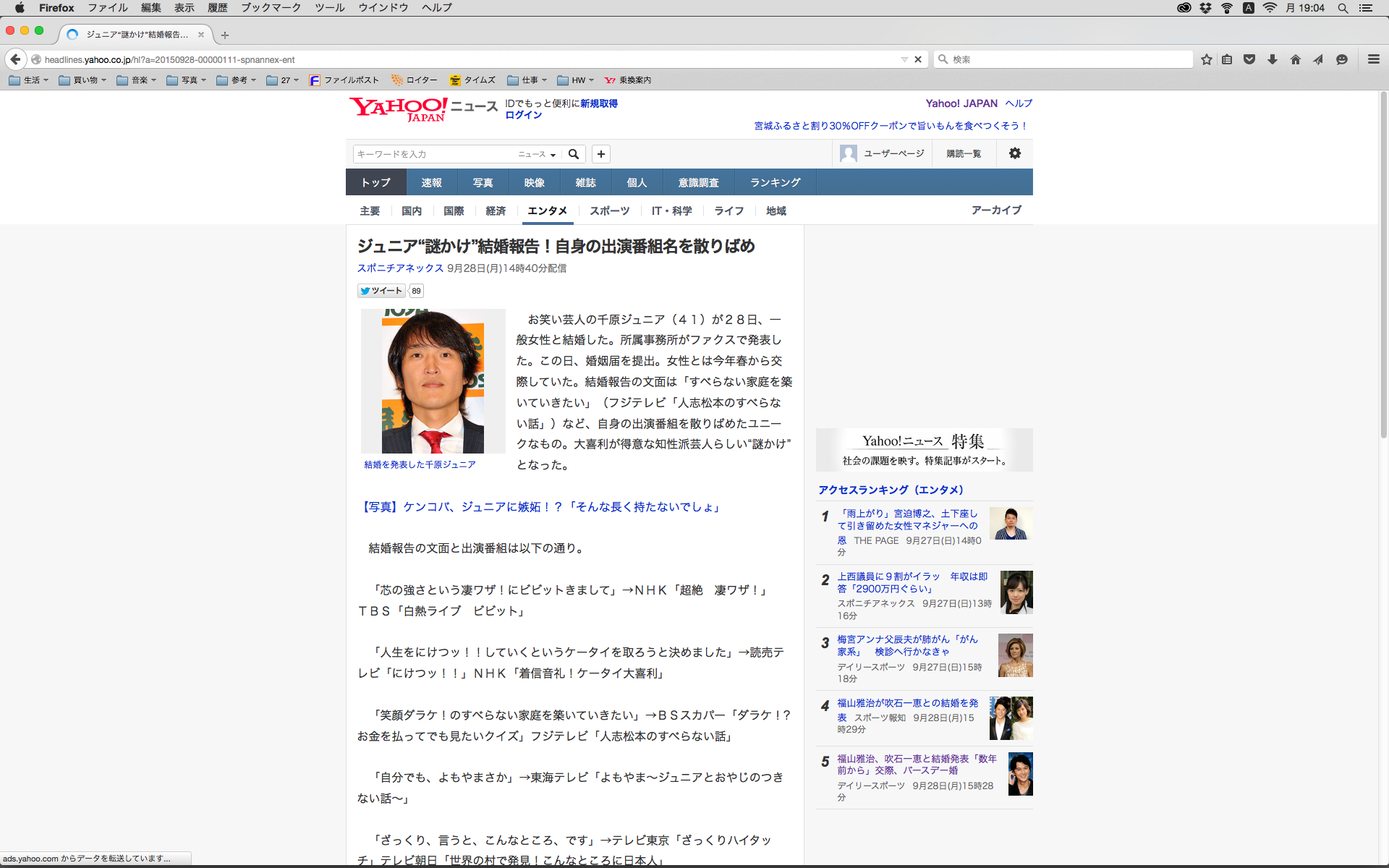This screenshot has height=868, width=1389.
Task: Stop page loading with the X button
Action: point(918,59)
